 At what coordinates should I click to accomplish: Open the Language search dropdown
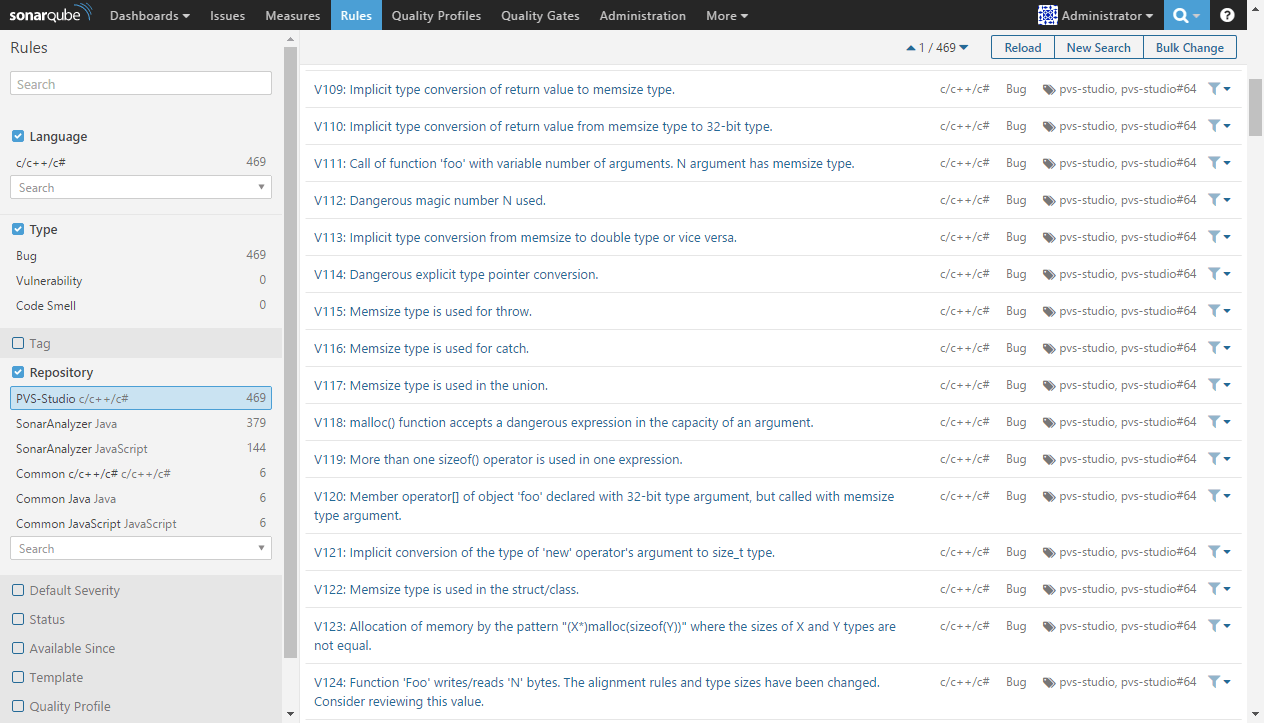[141, 187]
